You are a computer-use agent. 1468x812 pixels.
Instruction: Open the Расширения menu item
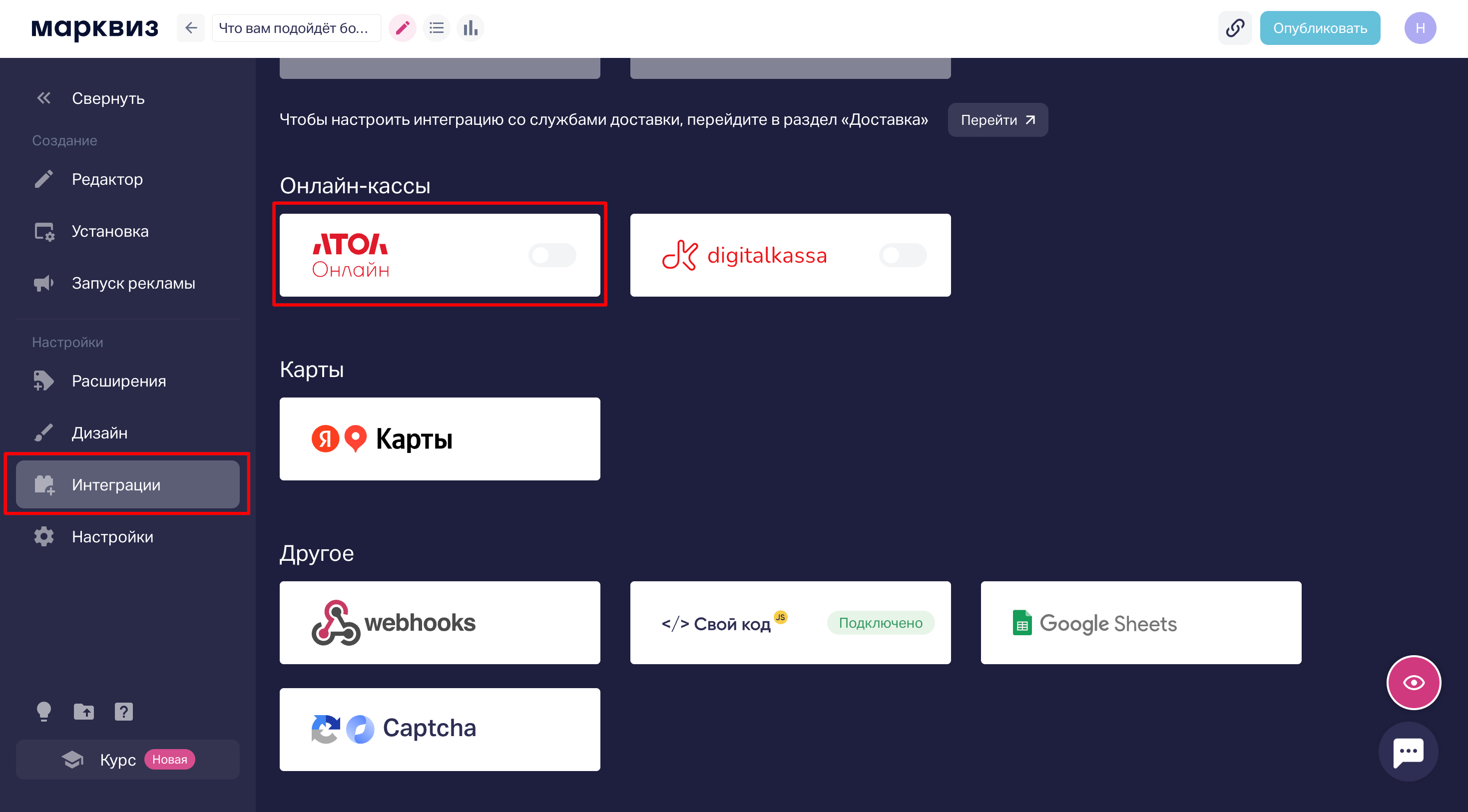(118, 381)
